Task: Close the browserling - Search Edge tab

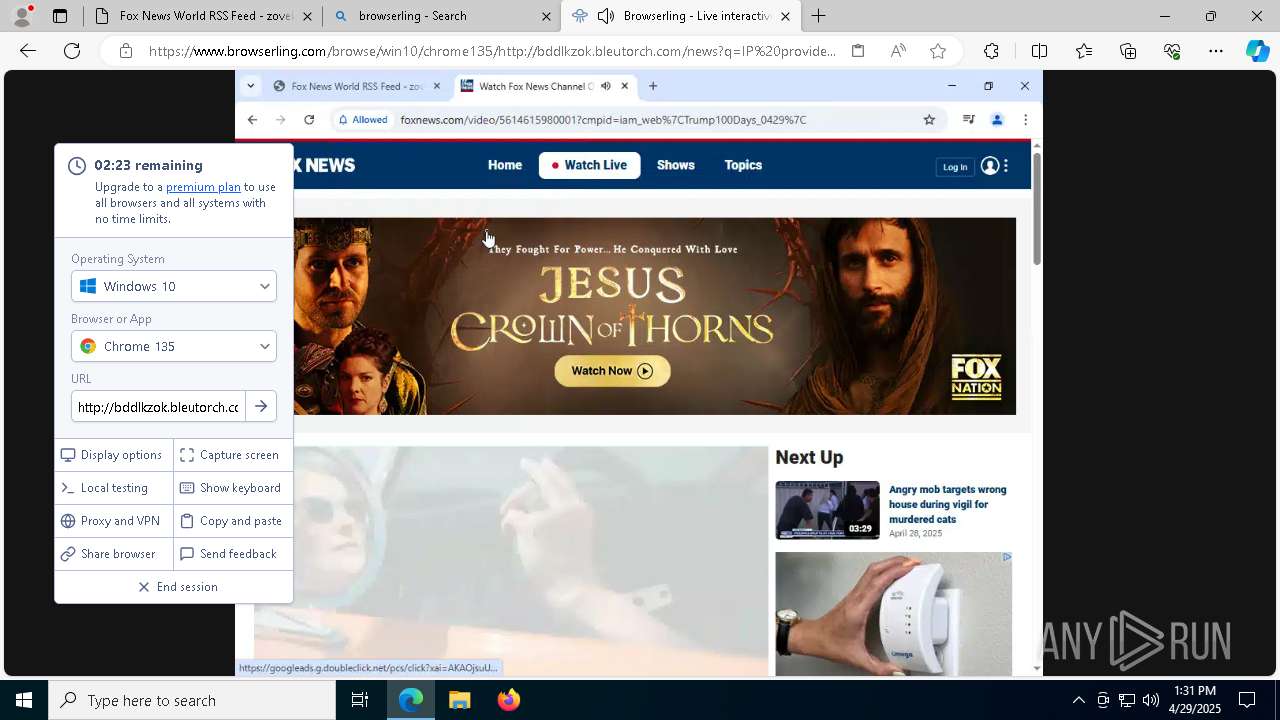Action: [546, 16]
